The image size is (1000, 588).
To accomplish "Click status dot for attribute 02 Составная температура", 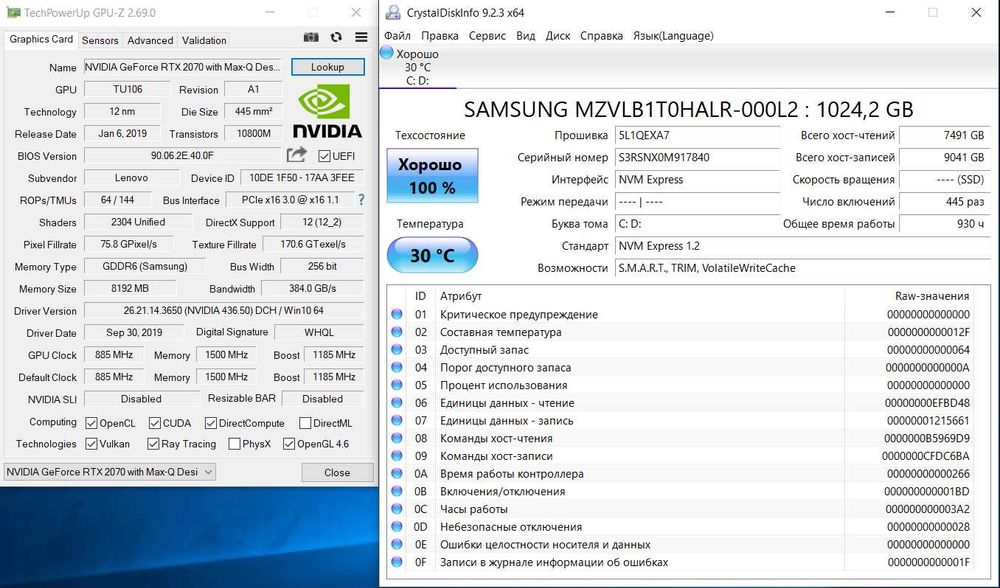I will 397,332.
